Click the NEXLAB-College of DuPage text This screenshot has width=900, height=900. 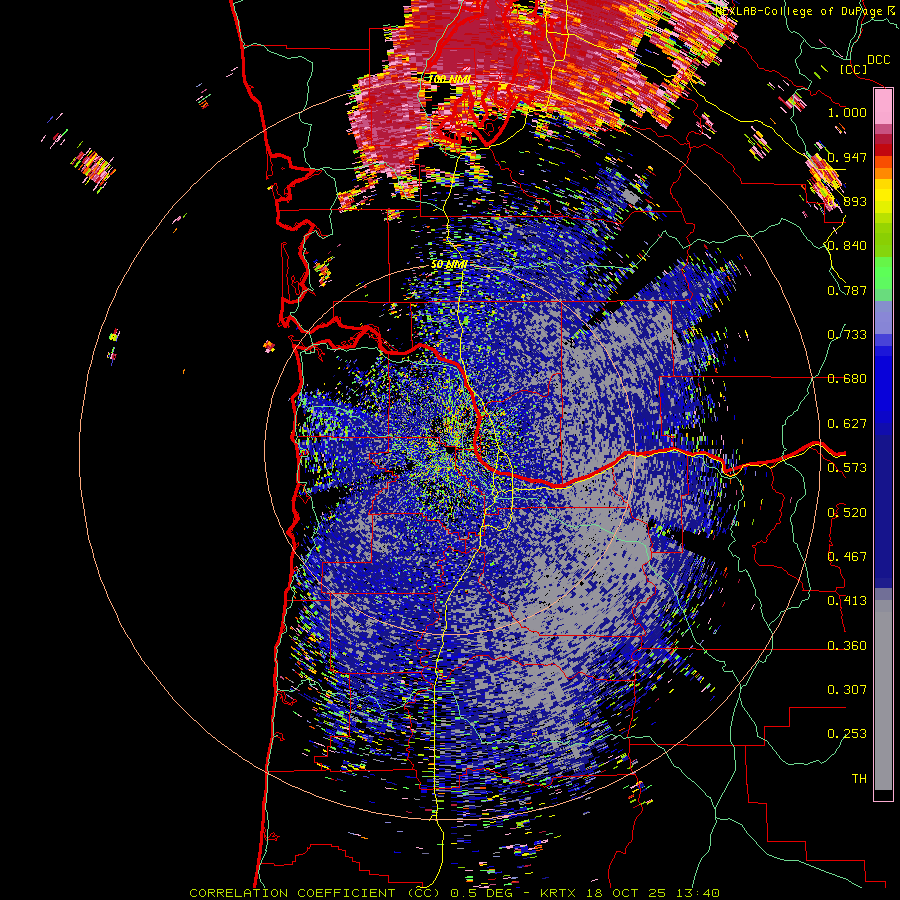point(800,11)
